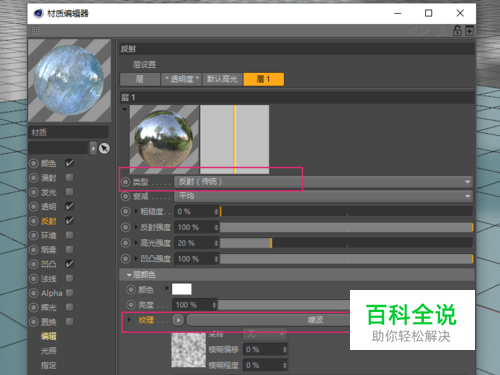Collapse the 层颜色 section
Image resolution: width=500 pixels, height=375 pixels.
[x=129, y=275]
